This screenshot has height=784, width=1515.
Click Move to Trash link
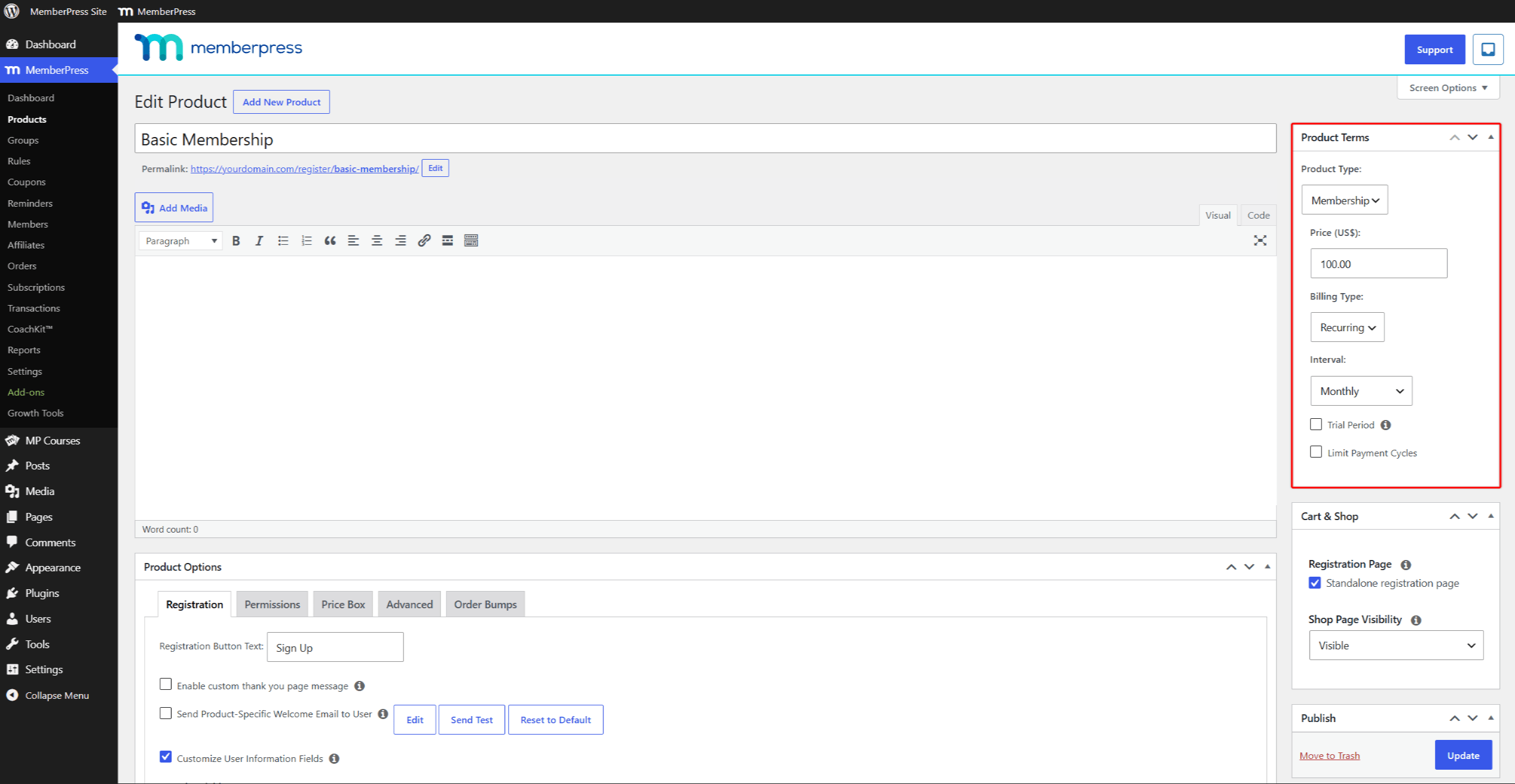click(1329, 756)
